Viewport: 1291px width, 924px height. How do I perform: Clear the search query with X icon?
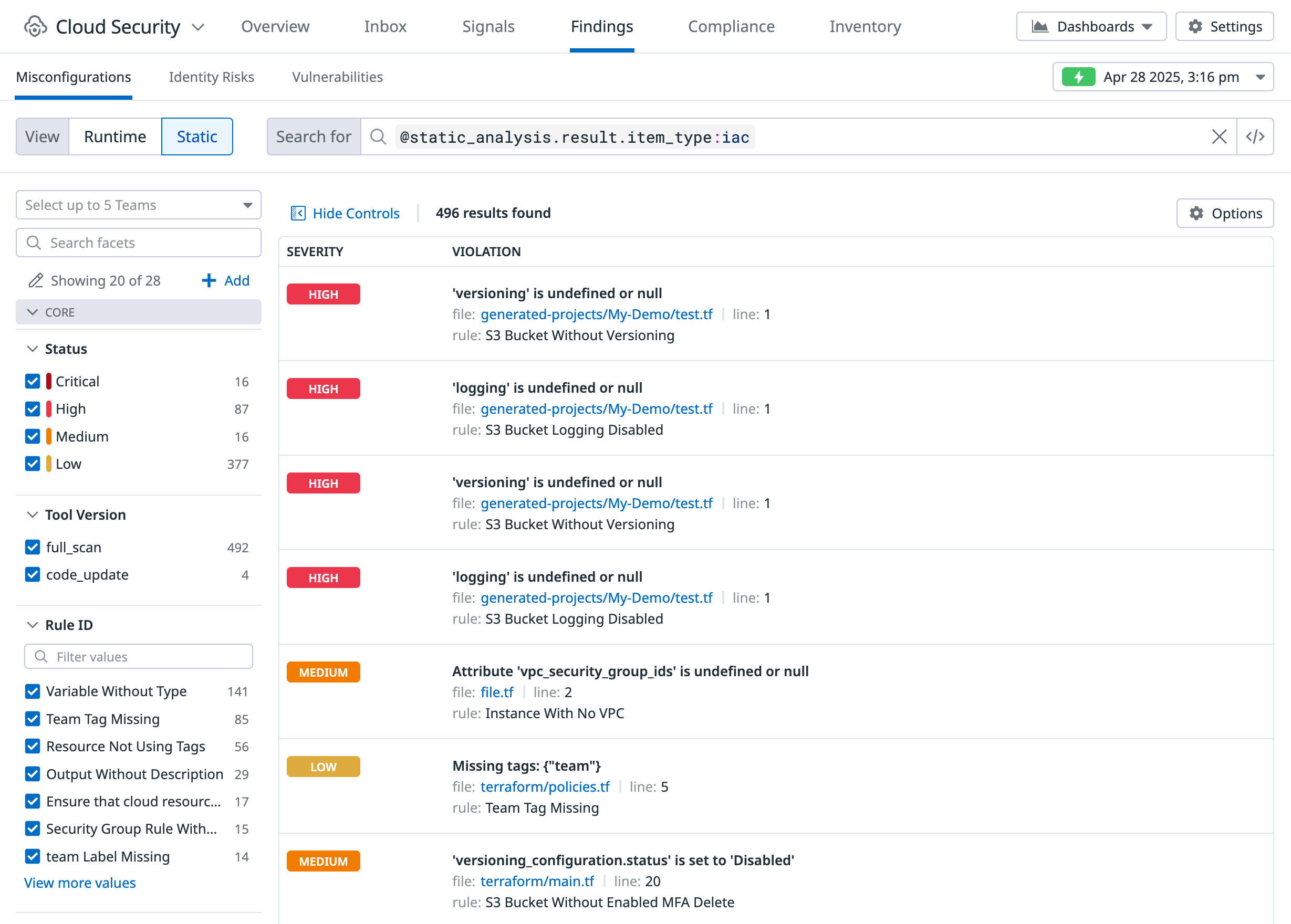click(x=1219, y=136)
